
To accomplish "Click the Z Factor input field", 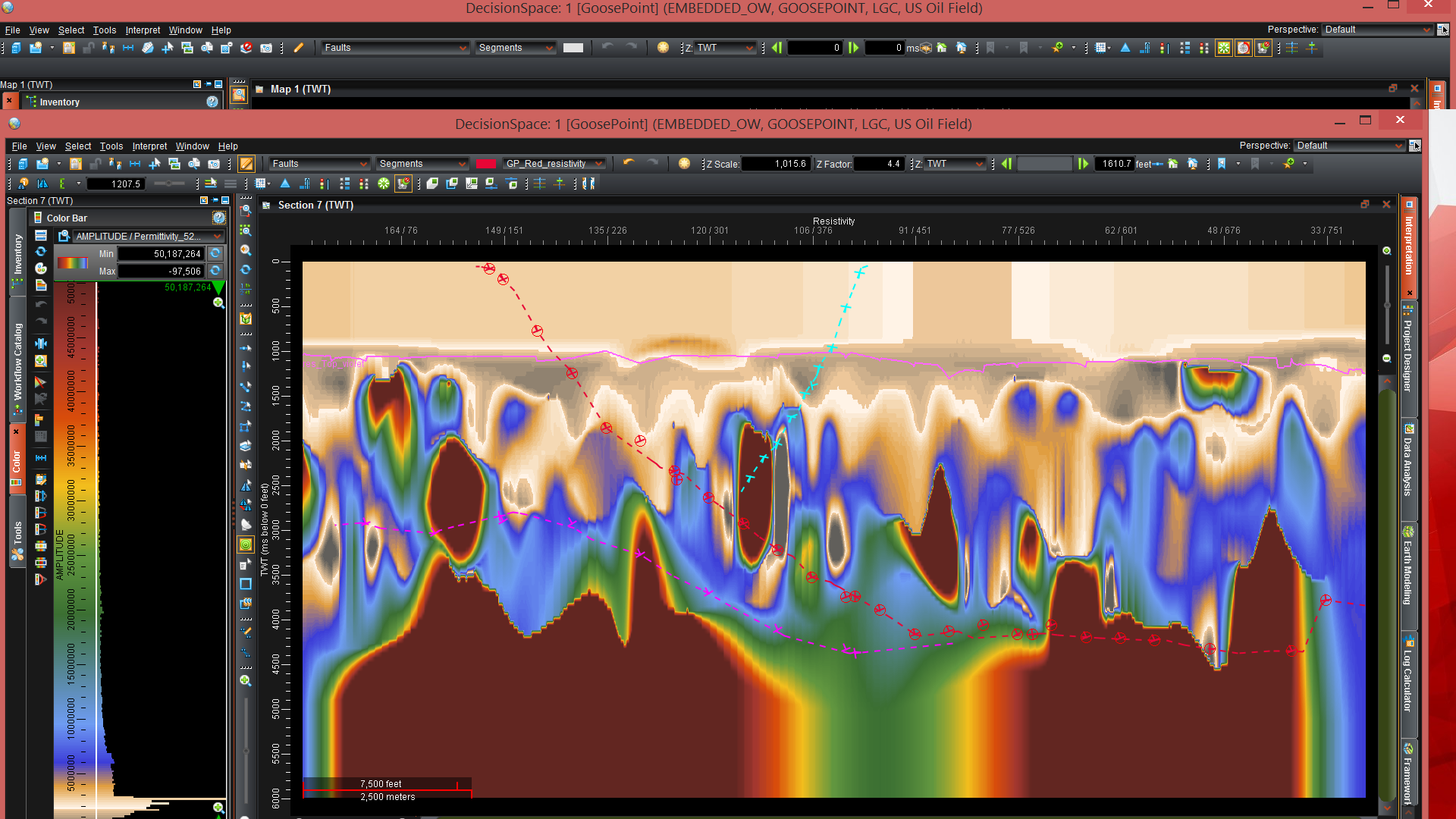I will click(879, 164).
